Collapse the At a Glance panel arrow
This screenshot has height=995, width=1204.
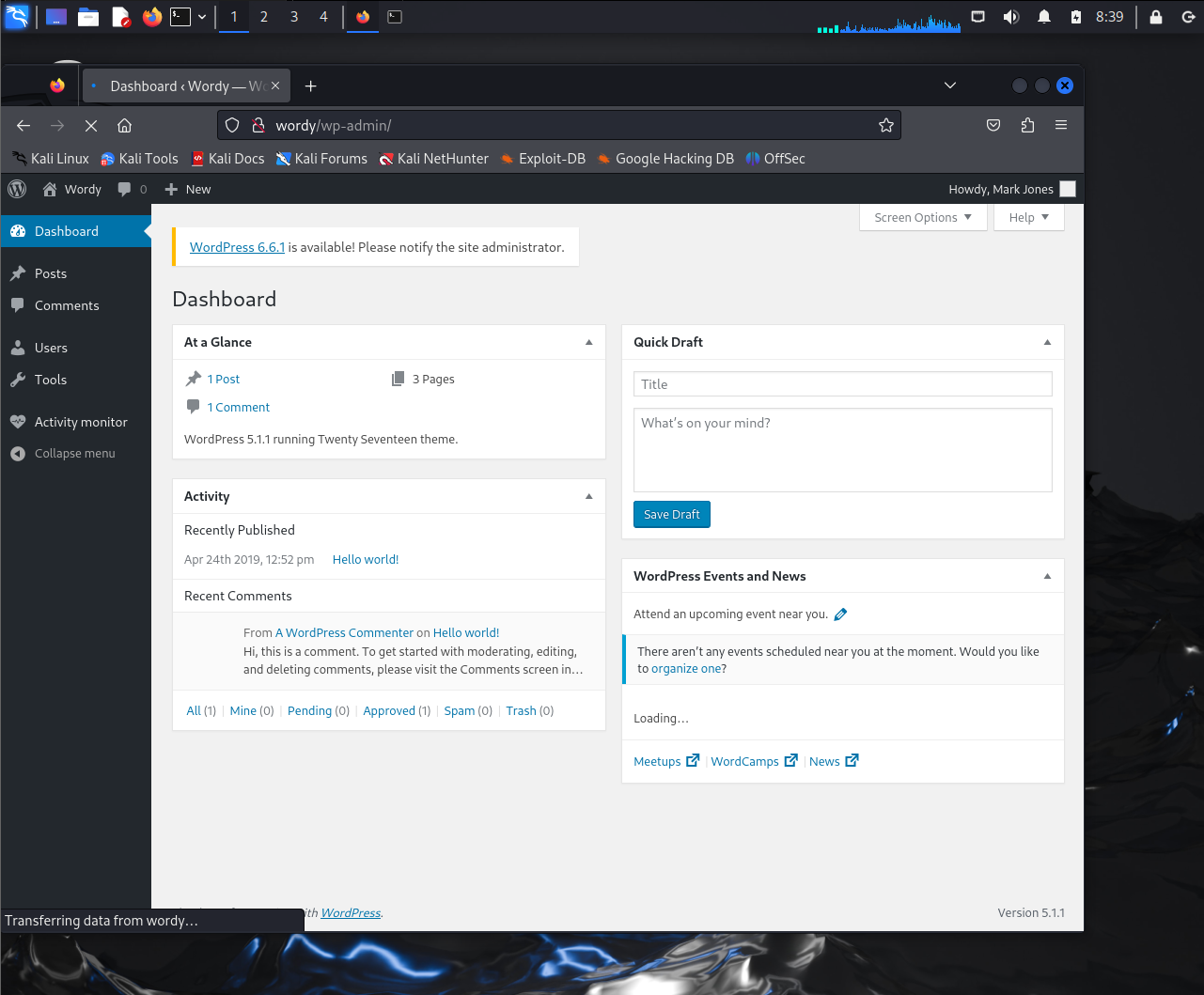pyautogui.click(x=589, y=342)
